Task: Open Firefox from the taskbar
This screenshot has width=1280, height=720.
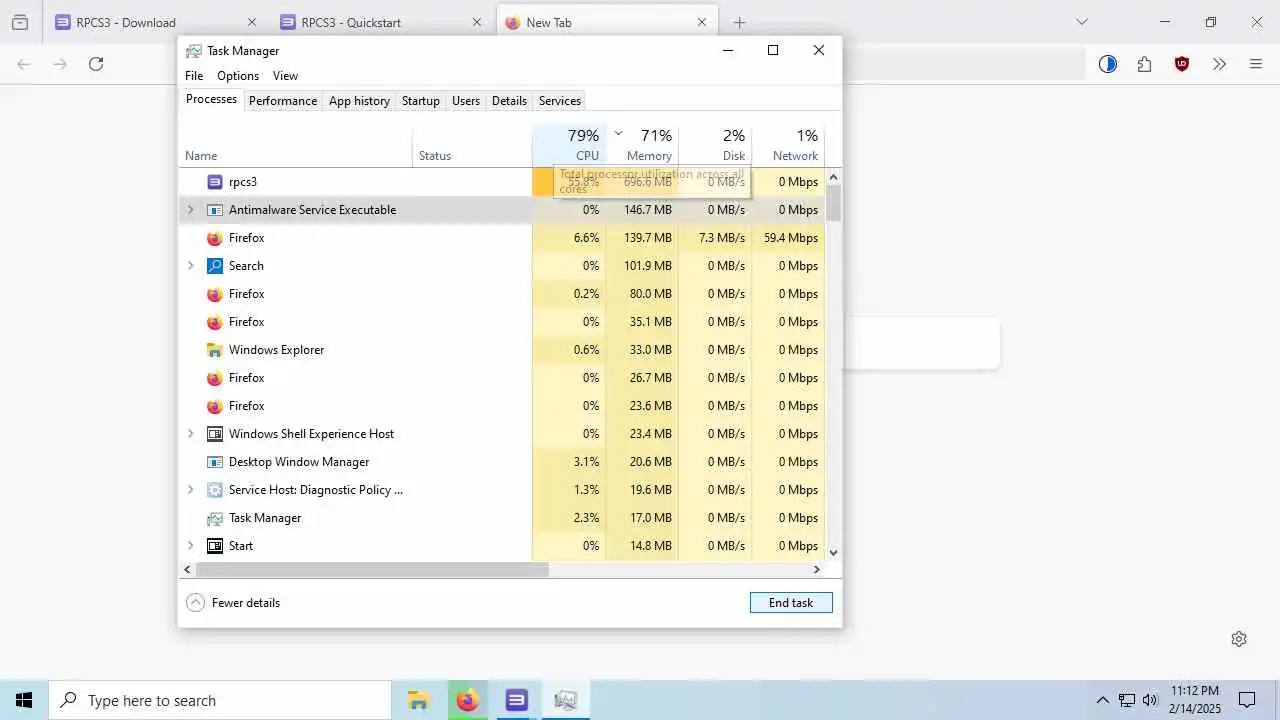Action: (467, 700)
